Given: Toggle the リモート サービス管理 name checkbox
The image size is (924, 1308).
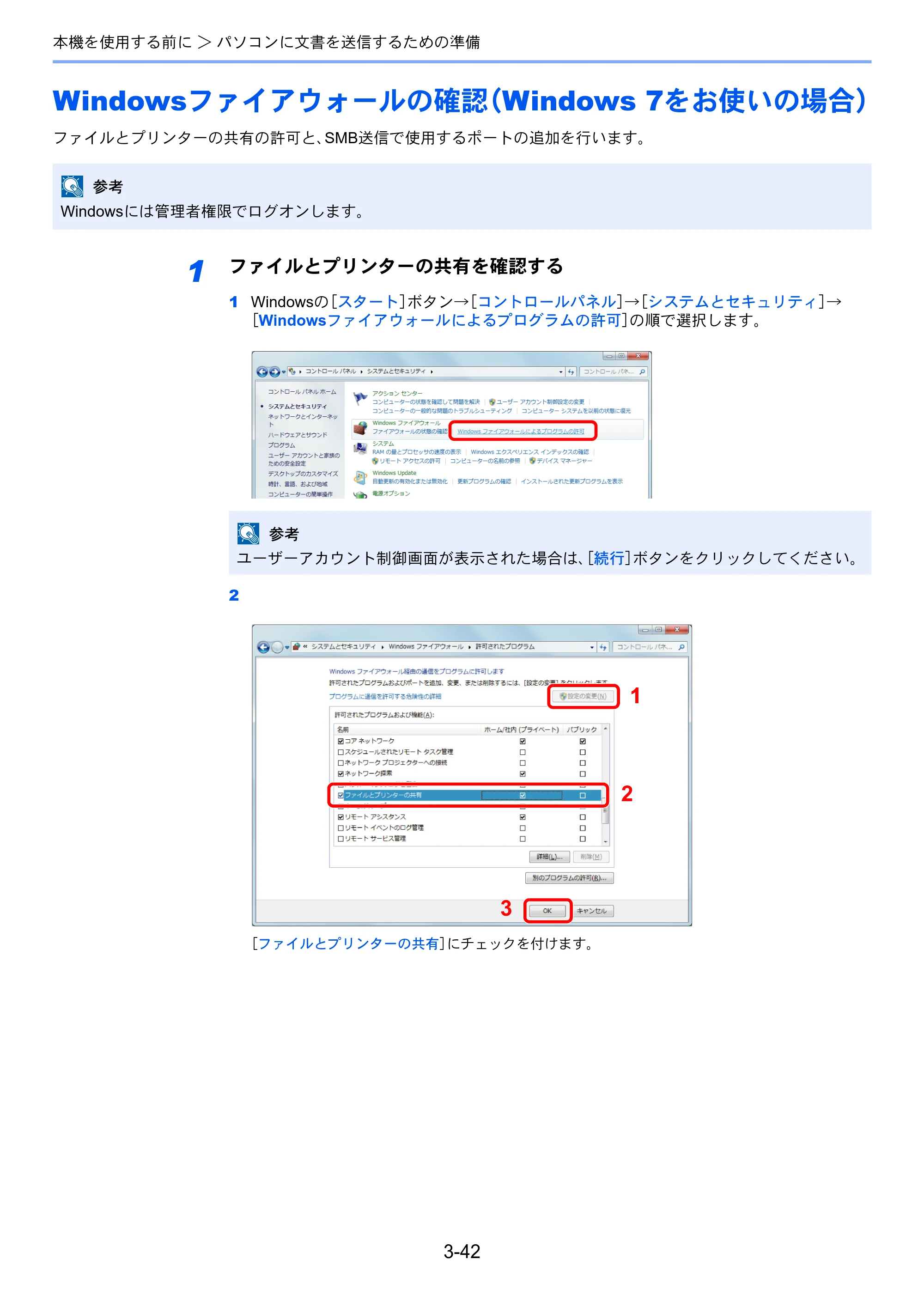Looking at the screenshot, I should [x=340, y=839].
